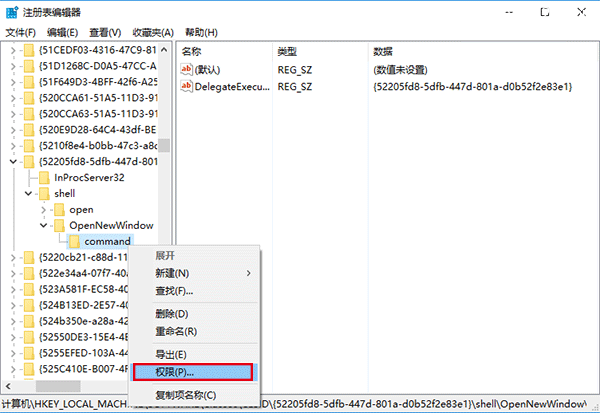The height and width of the screenshot is (413, 600).
Task: Click folder icon of {523A581F-EC58-40 key
Action: coord(29,289)
